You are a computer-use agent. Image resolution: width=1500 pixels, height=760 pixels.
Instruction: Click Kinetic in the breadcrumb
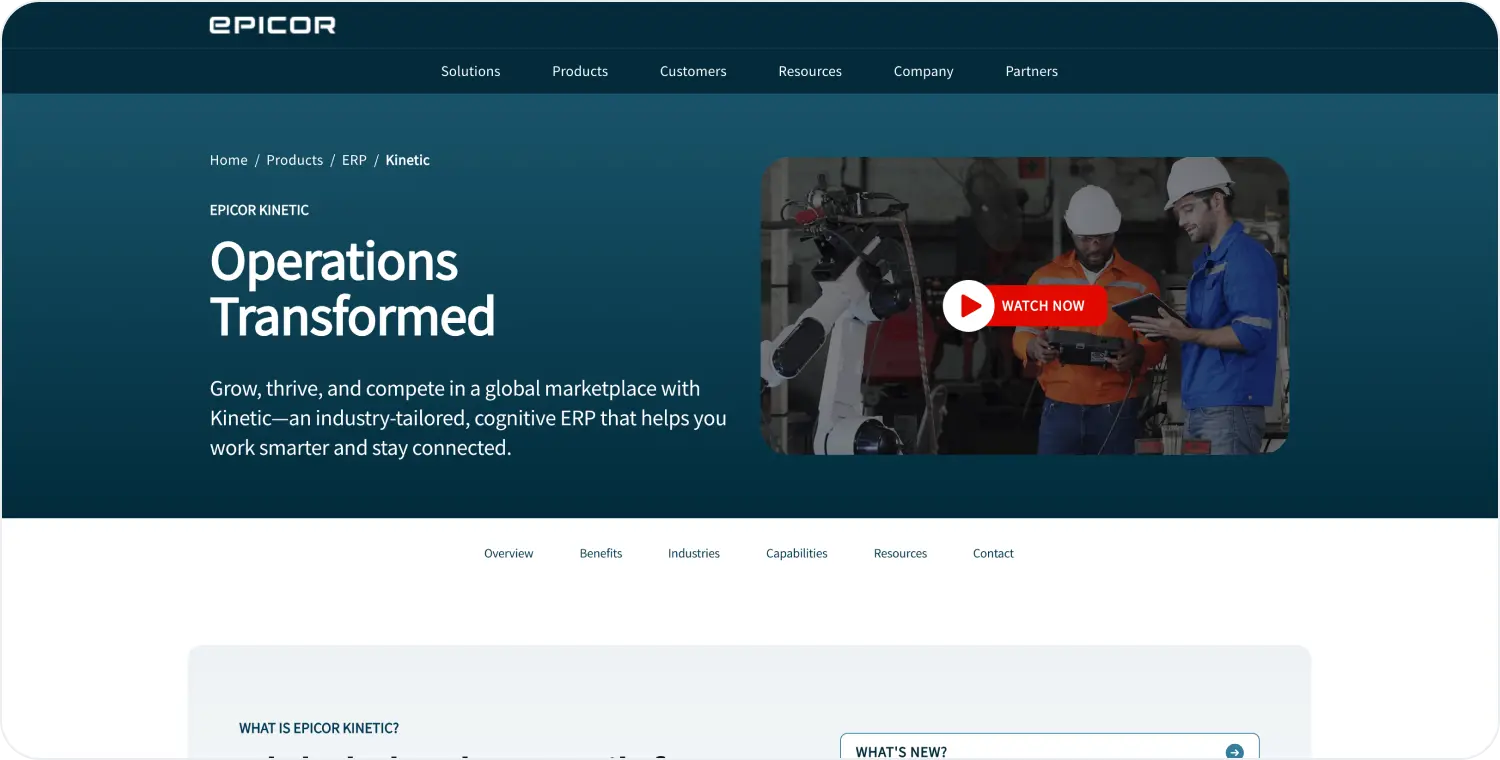coord(408,160)
